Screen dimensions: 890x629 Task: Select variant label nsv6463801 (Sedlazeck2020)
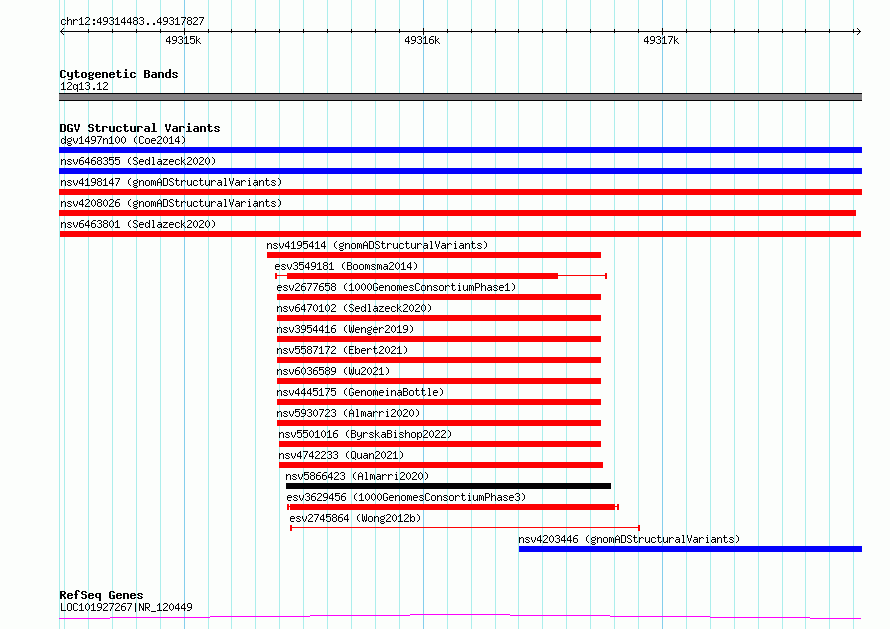point(138,224)
